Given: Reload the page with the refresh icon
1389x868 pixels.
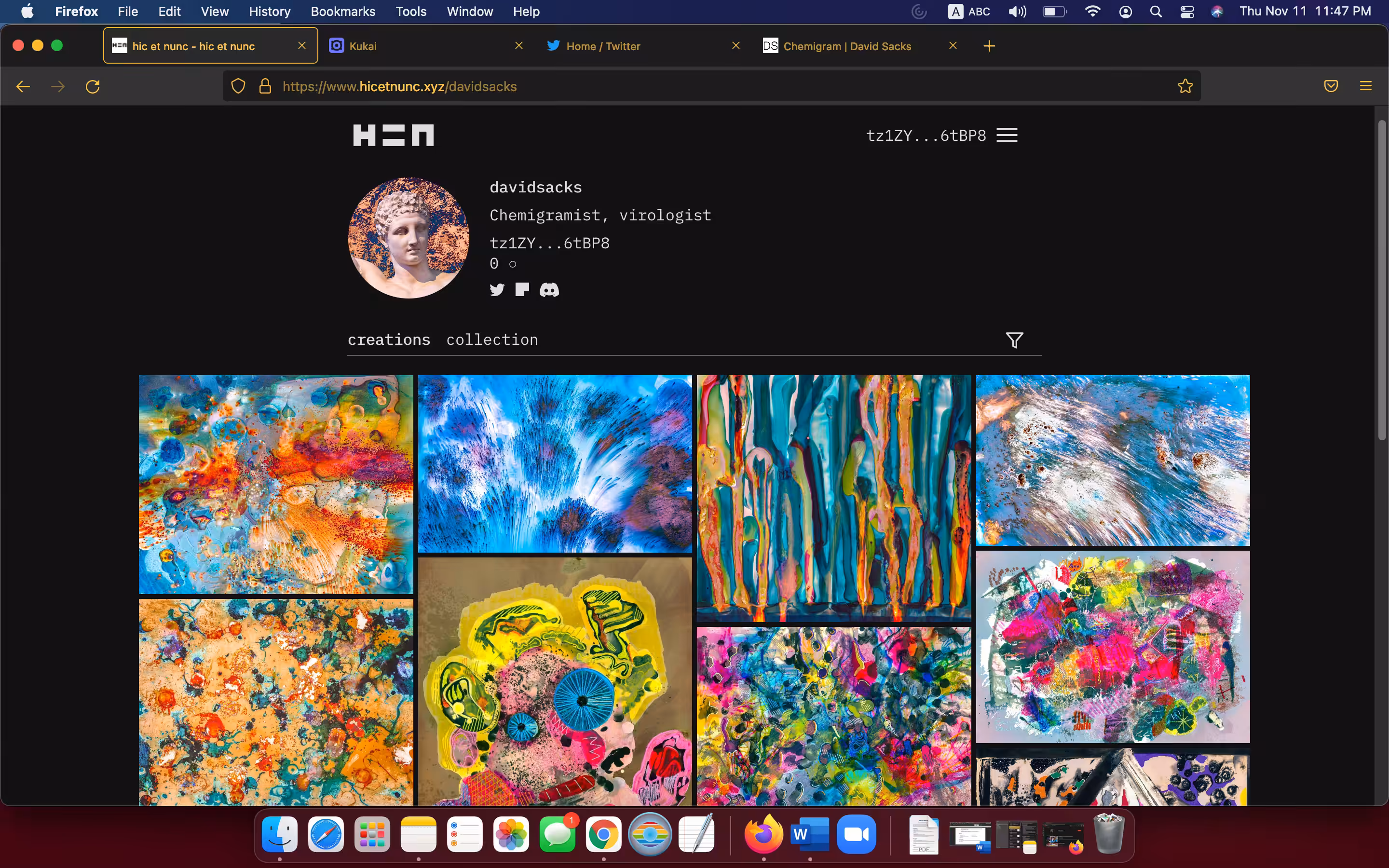Looking at the screenshot, I should (93, 86).
